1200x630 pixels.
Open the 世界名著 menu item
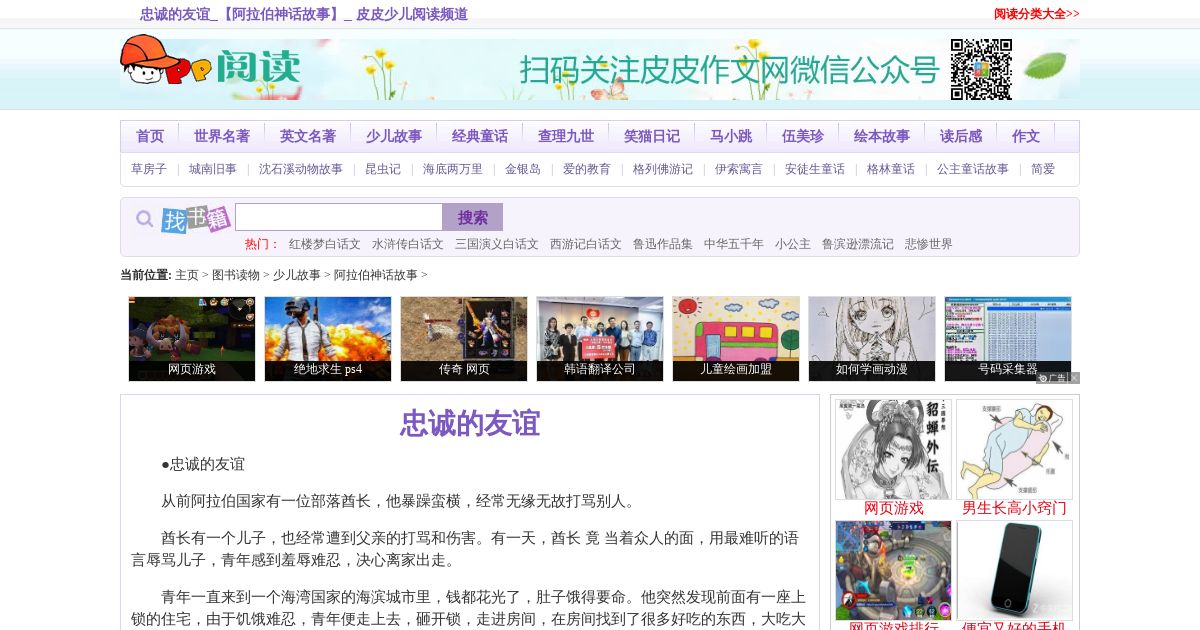(x=222, y=136)
